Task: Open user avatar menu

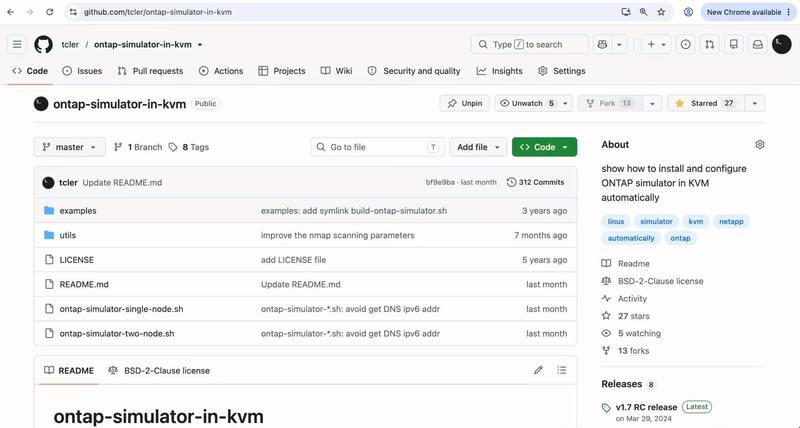Action: click(782, 44)
